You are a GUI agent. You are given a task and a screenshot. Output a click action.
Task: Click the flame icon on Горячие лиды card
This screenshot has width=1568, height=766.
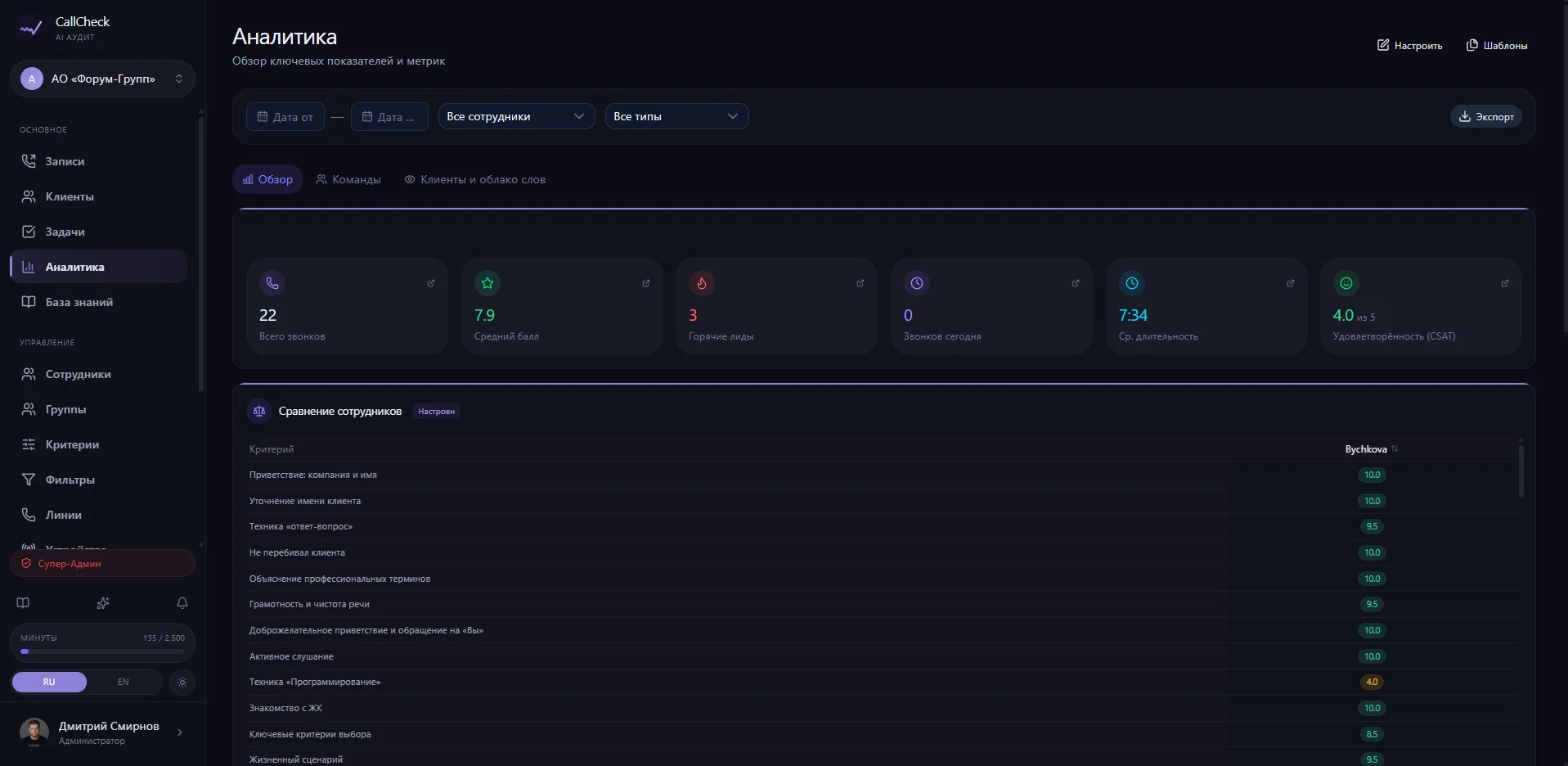pyautogui.click(x=702, y=283)
